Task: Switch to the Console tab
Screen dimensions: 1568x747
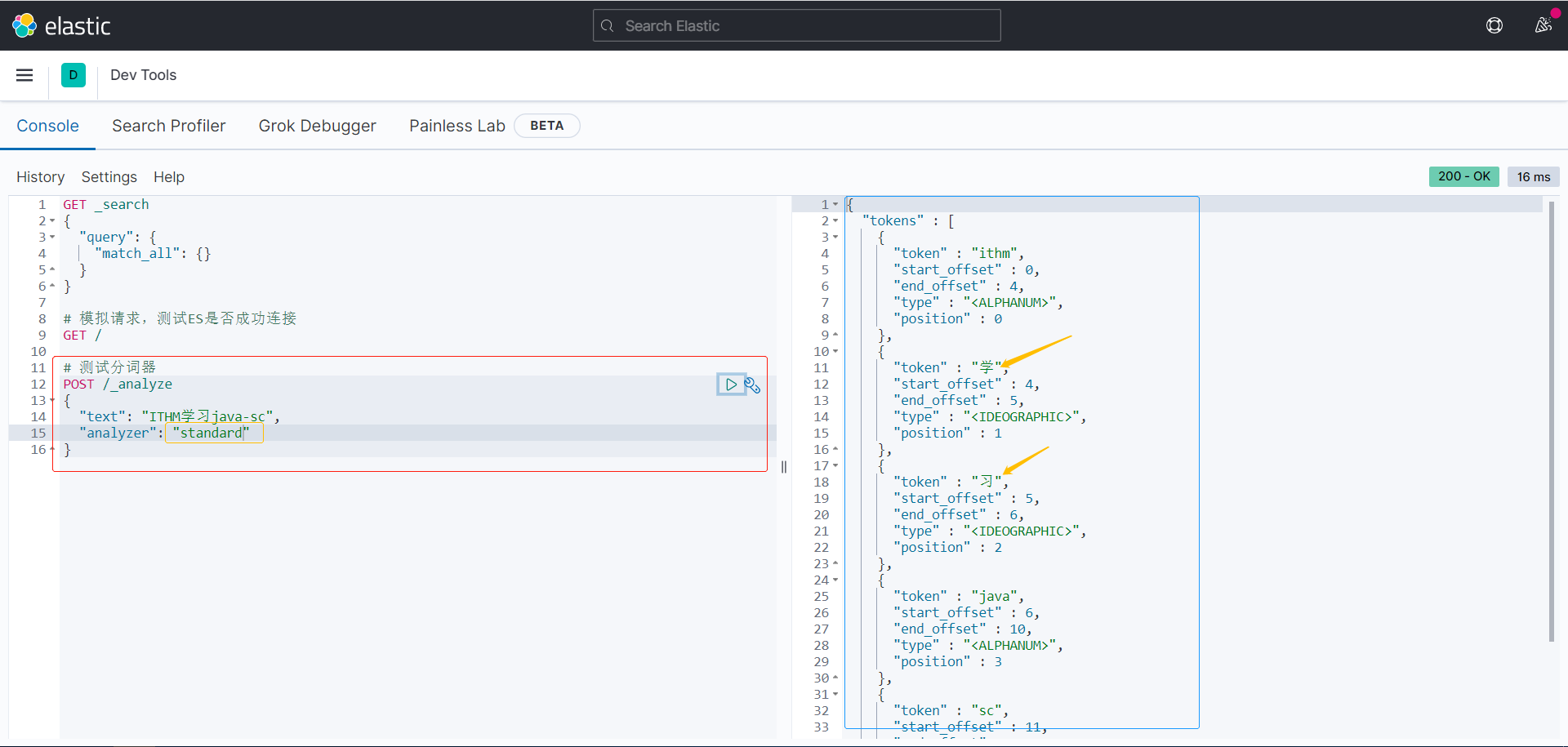Action: 48,126
